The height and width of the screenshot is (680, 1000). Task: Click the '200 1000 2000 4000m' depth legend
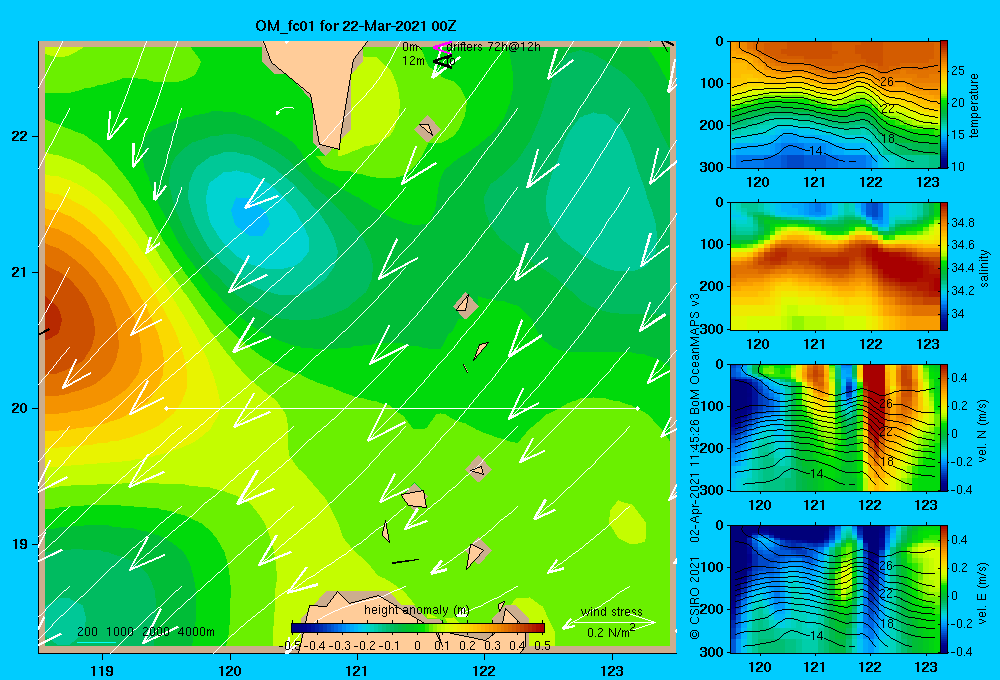[x=146, y=632]
